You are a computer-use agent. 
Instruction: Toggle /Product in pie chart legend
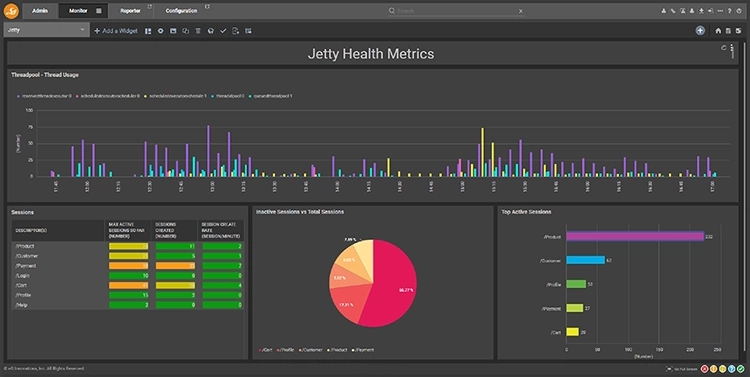pyautogui.click(x=337, y=350)
